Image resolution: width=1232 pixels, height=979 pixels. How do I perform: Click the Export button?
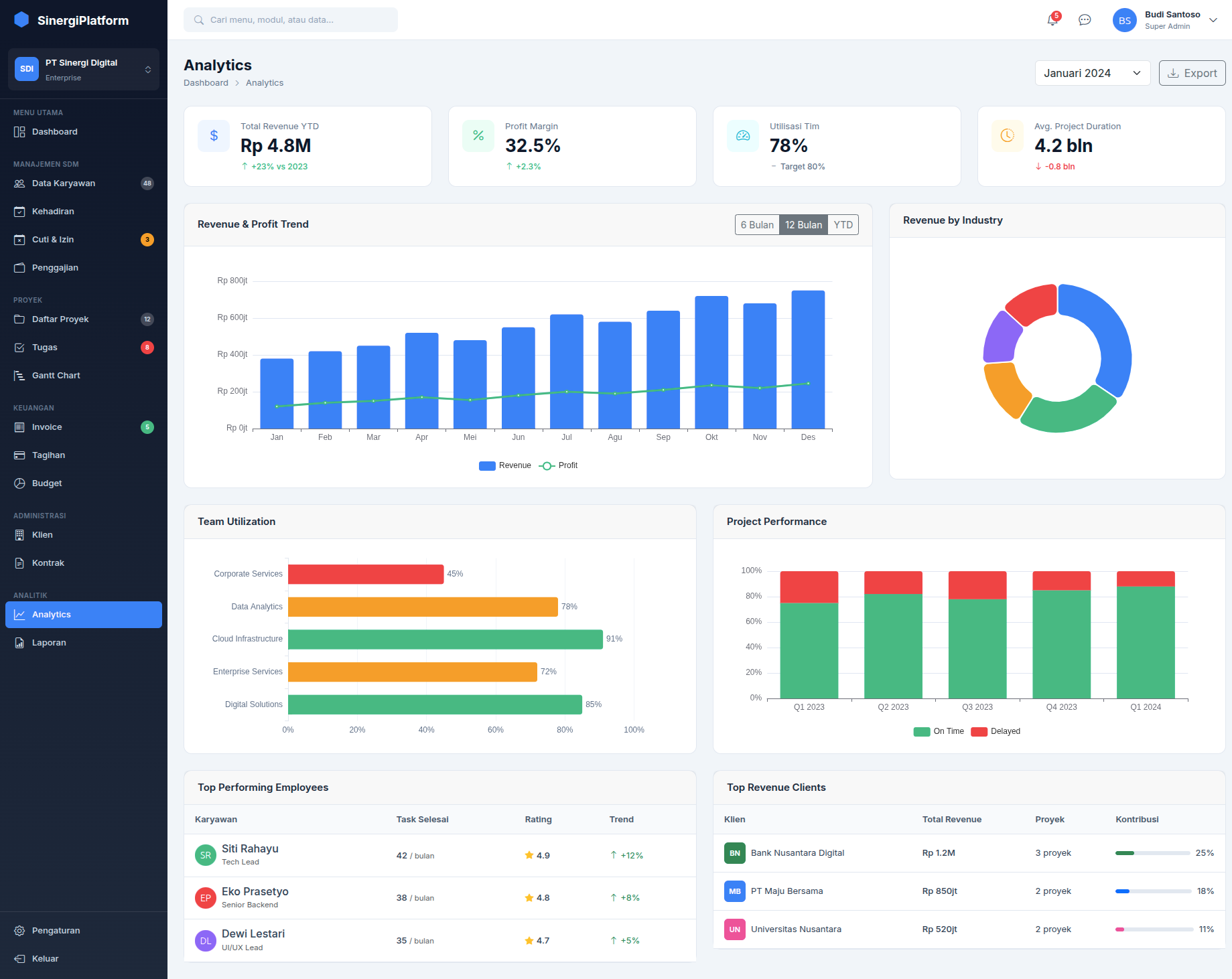[1192, 73]
